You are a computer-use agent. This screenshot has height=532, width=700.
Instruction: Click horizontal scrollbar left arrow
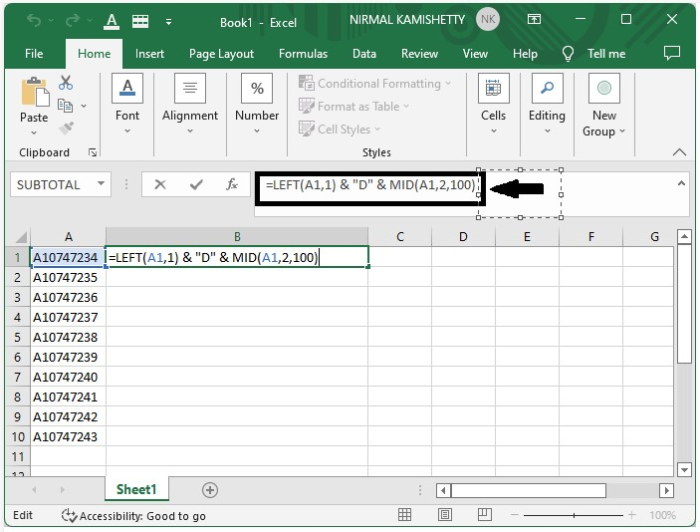coord(443,490)
